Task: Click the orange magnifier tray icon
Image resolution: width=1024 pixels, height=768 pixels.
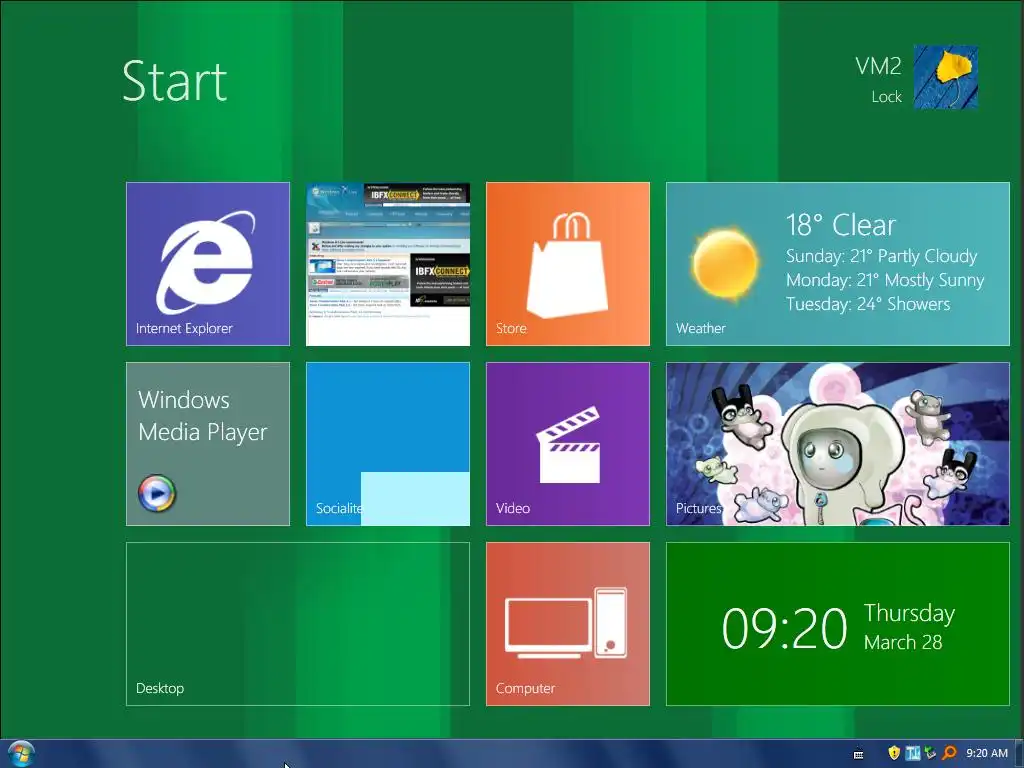Action: 950,753
